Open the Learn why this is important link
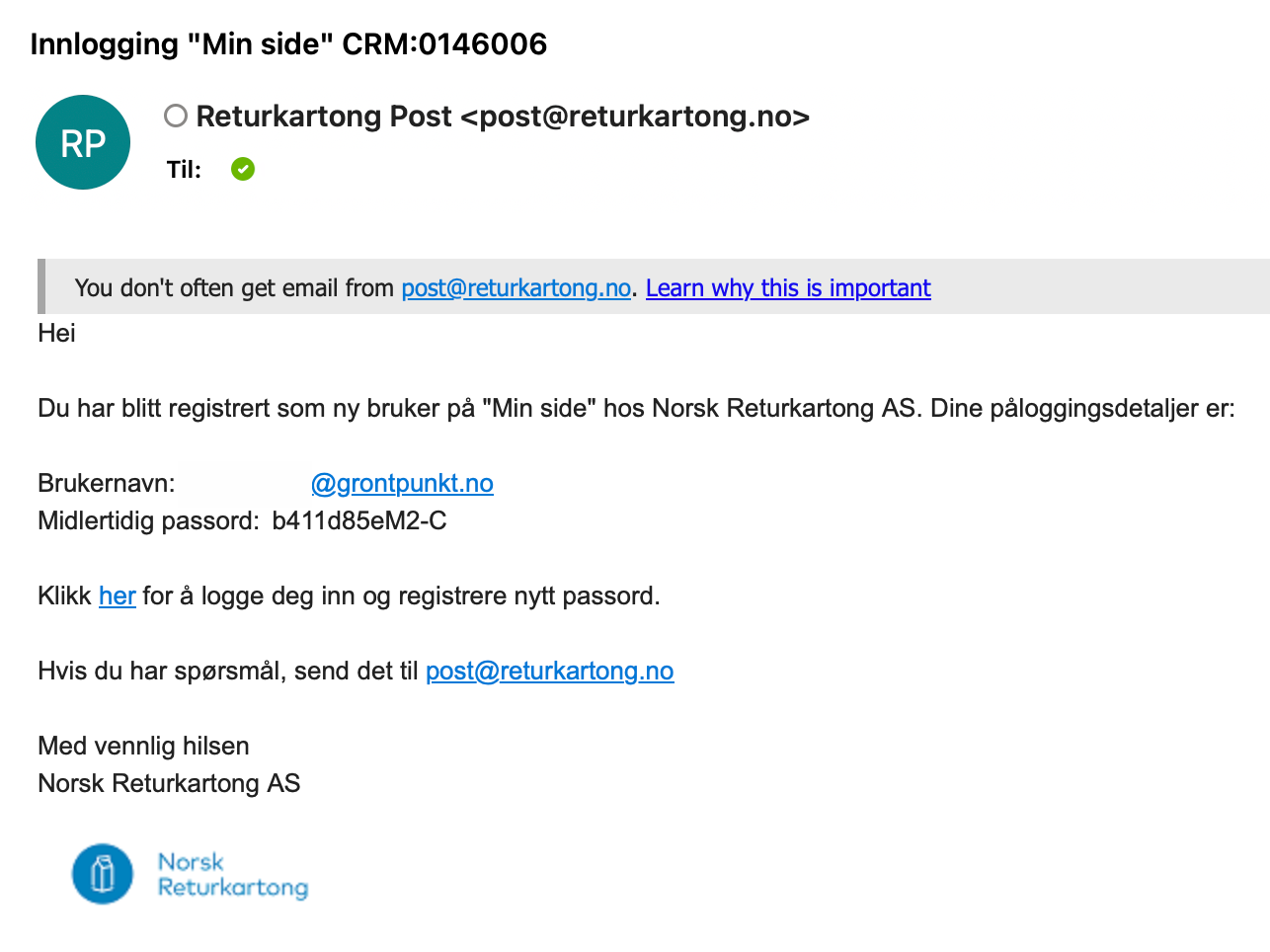The image size is (1270, 952). [788, 287]
